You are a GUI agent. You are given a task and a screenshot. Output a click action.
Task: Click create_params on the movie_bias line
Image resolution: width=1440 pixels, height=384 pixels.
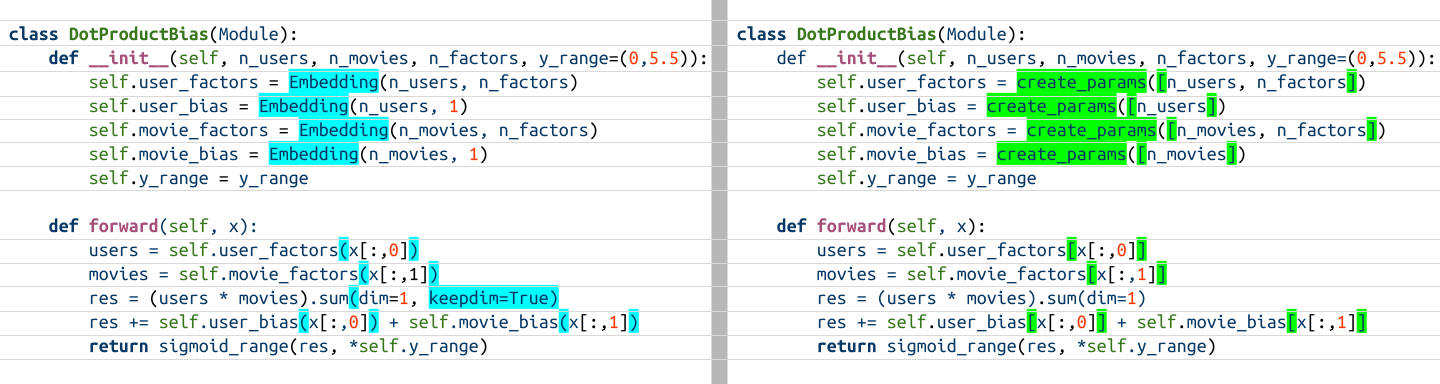1061,154
